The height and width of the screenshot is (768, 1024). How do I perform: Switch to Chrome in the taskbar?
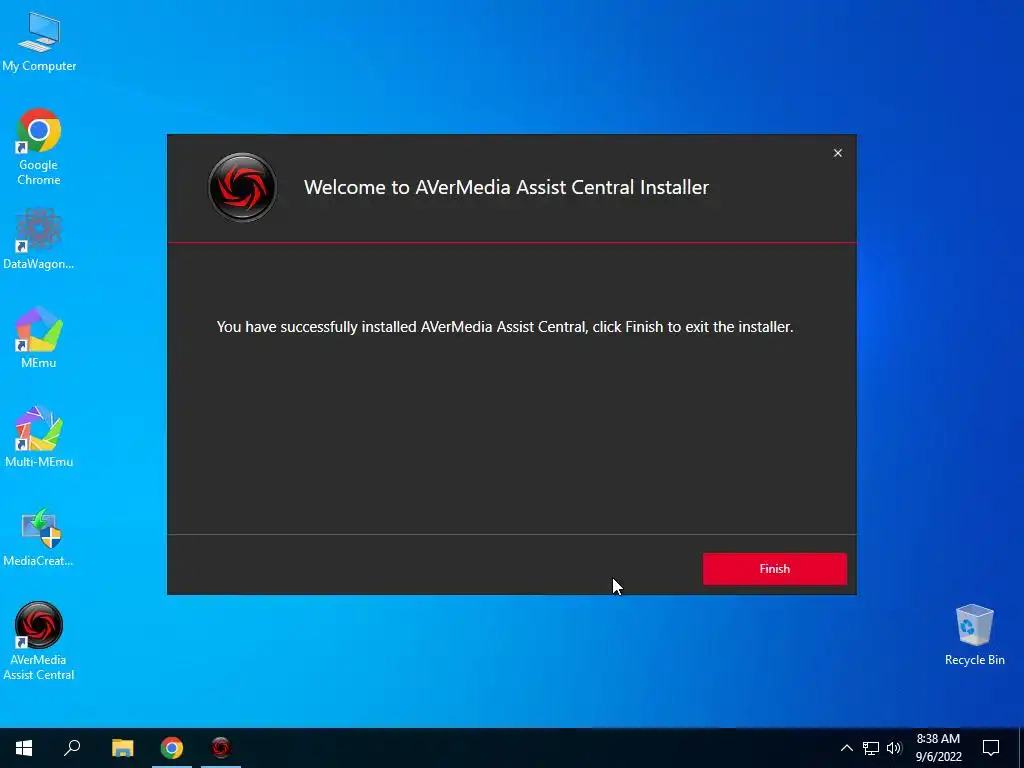coord(172,748)
